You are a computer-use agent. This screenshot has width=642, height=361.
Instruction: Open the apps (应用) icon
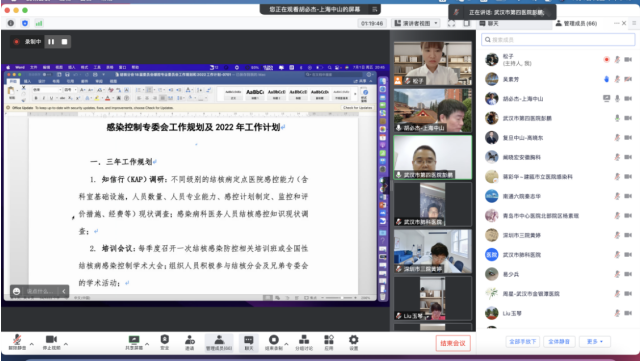[x=329, y=343]
